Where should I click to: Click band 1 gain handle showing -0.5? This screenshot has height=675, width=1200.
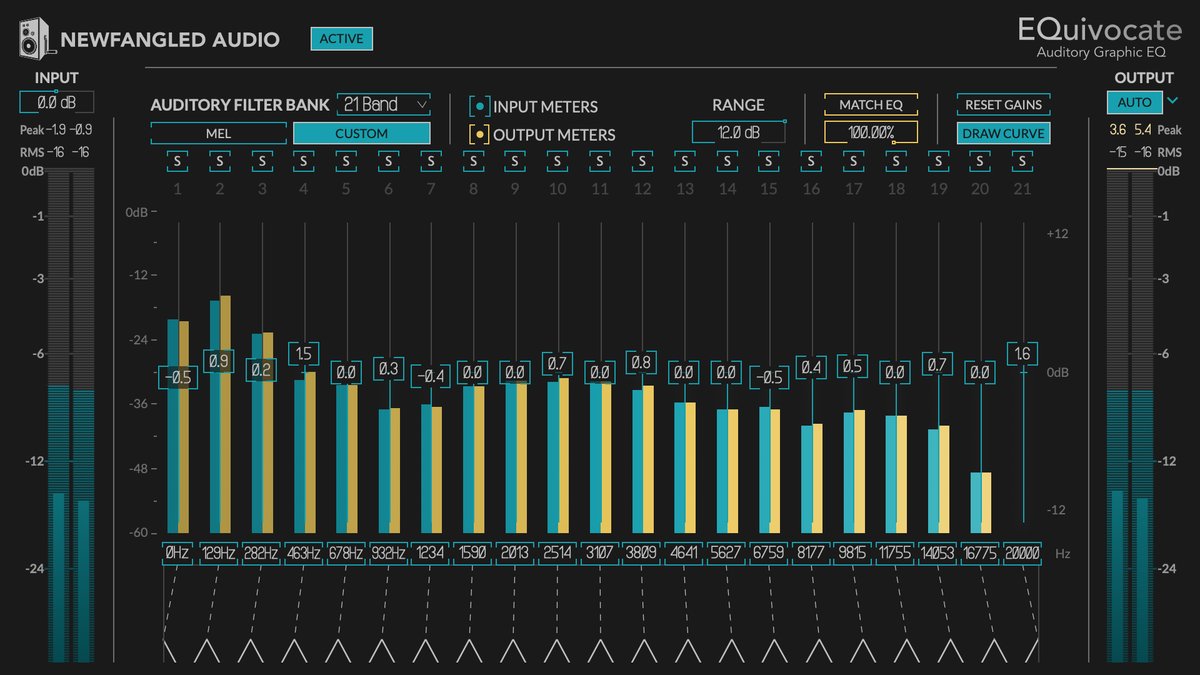coord(178,378)
